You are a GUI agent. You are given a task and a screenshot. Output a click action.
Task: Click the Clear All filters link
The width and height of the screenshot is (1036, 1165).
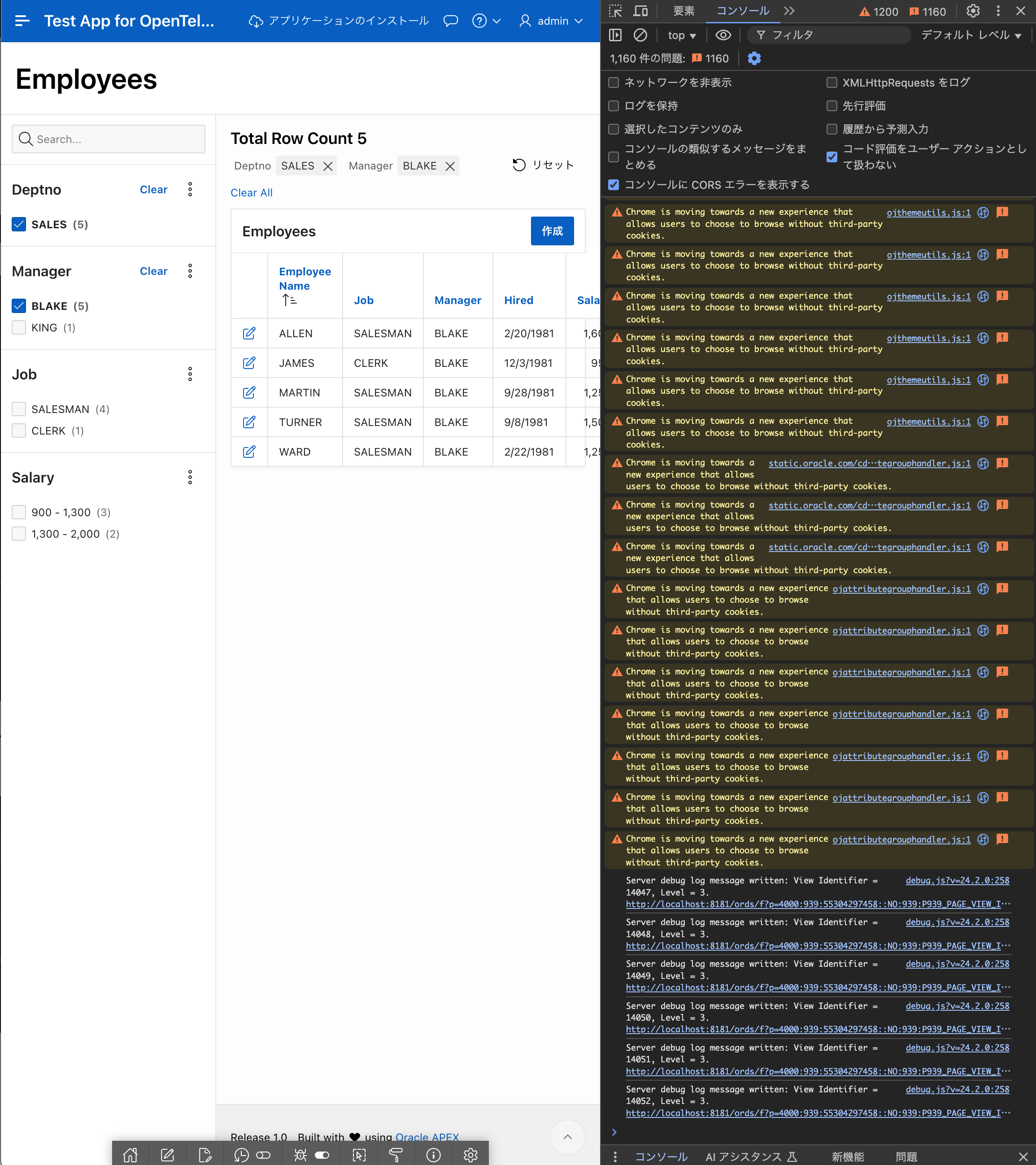[252, 193]
